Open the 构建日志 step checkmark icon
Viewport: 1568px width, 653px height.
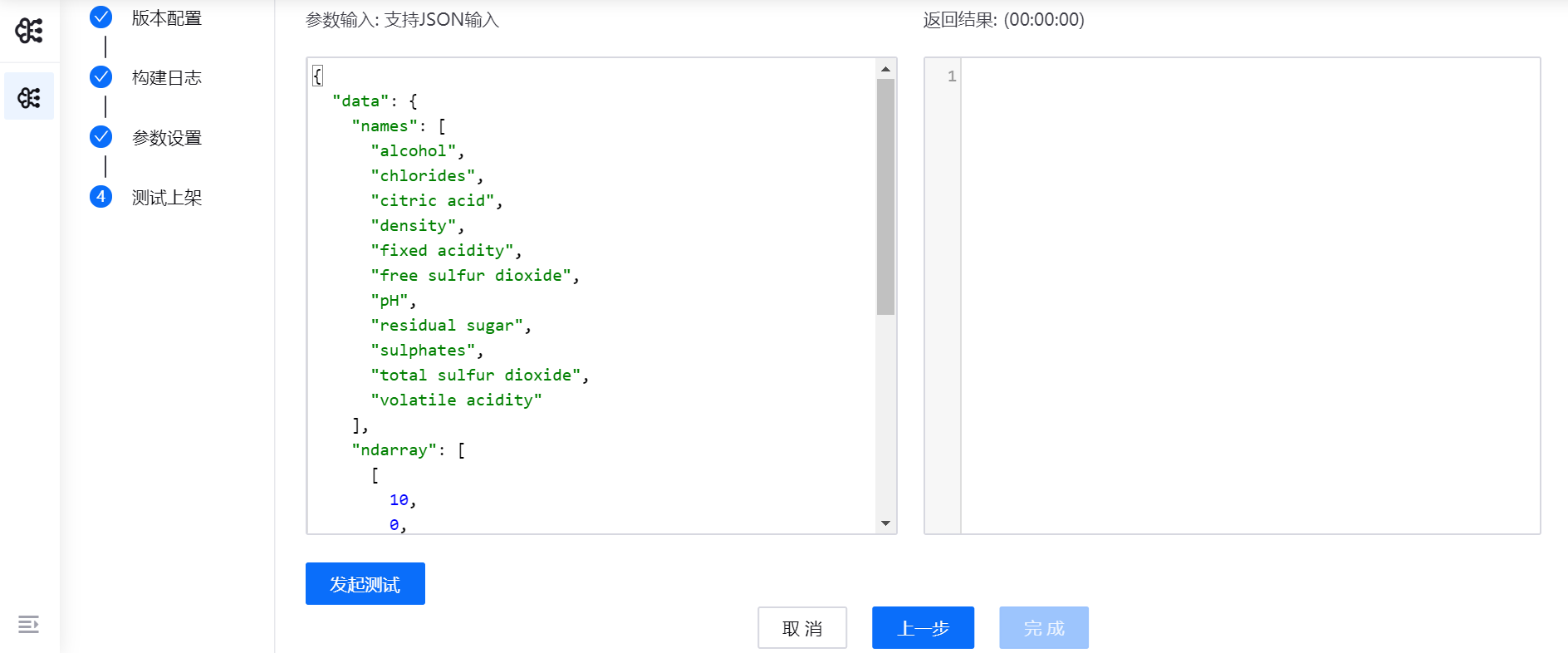pos(100,76)
